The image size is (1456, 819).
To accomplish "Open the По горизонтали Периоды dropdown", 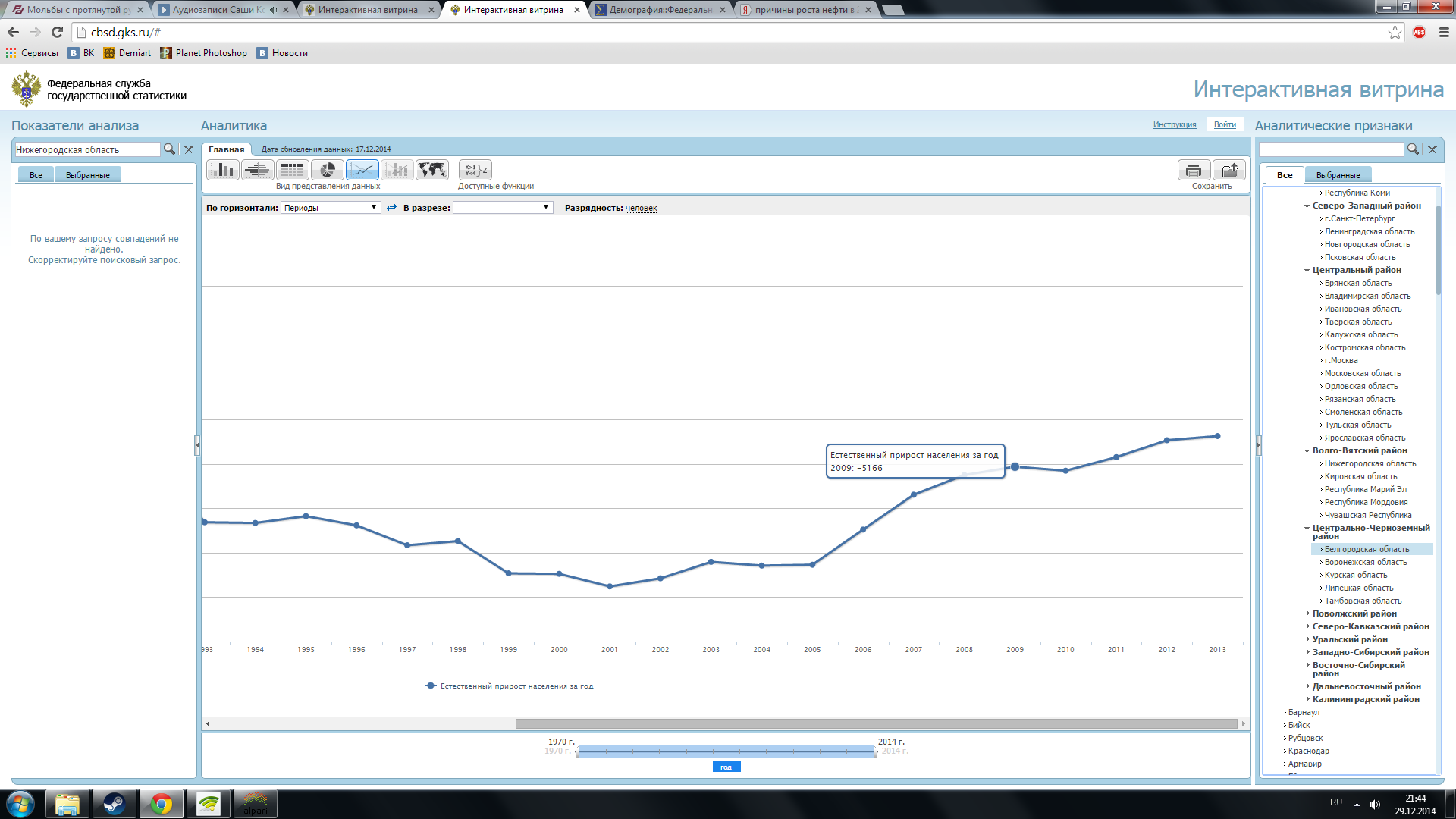I will (x=331, y=208).
